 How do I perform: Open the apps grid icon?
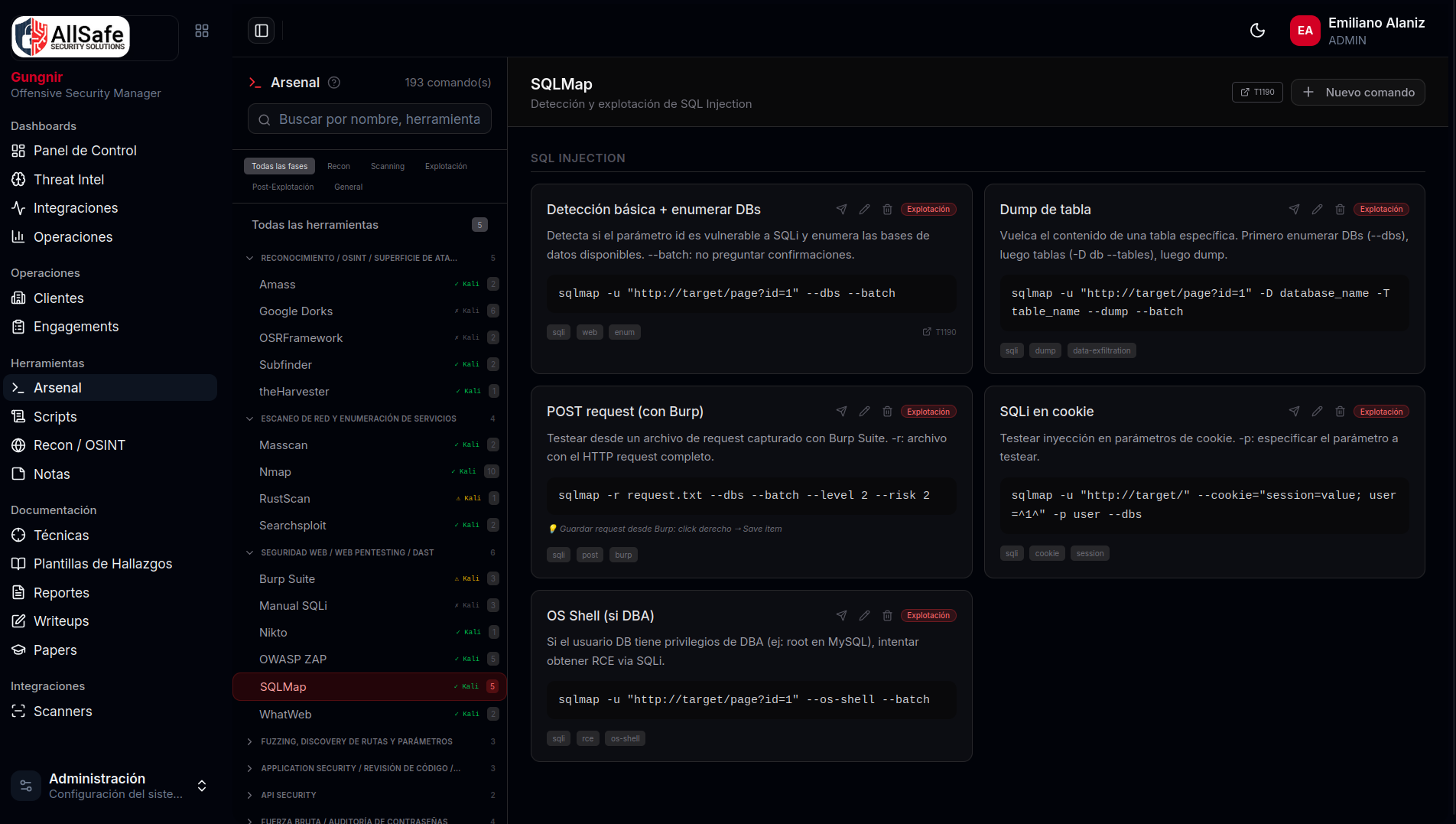pos(202,31)
